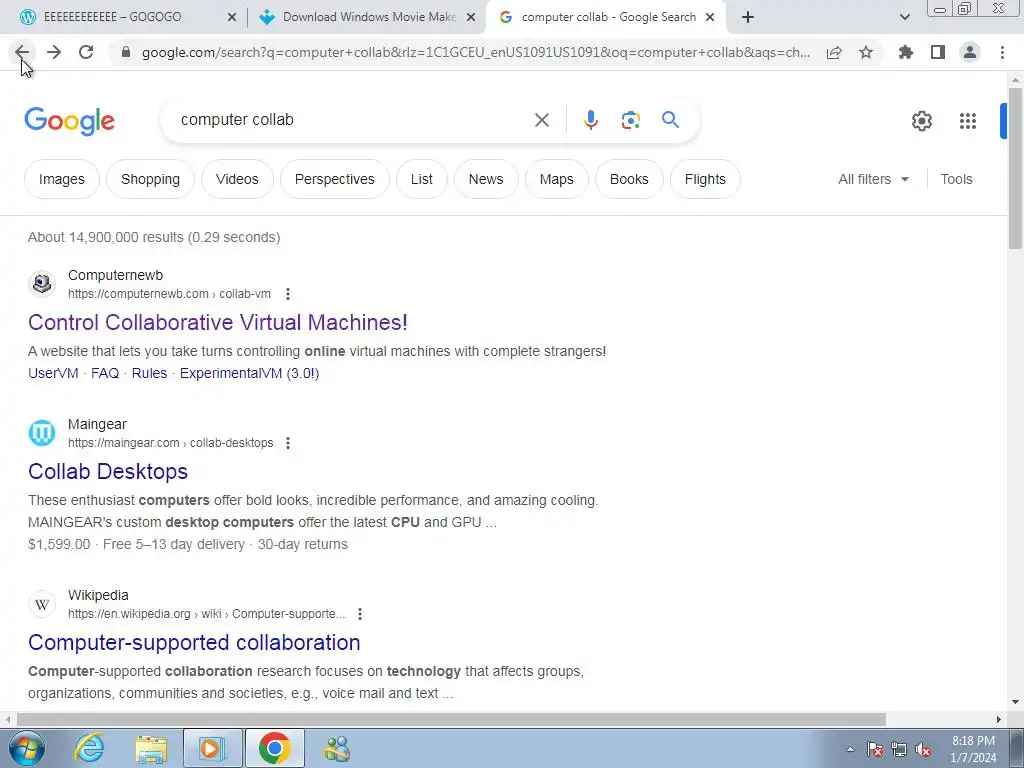Open Windows Media Player from the taskbar
Image resolution: width=1024 pixels, height=768 pixels.
pyautogui.click(x=212, y=748)
